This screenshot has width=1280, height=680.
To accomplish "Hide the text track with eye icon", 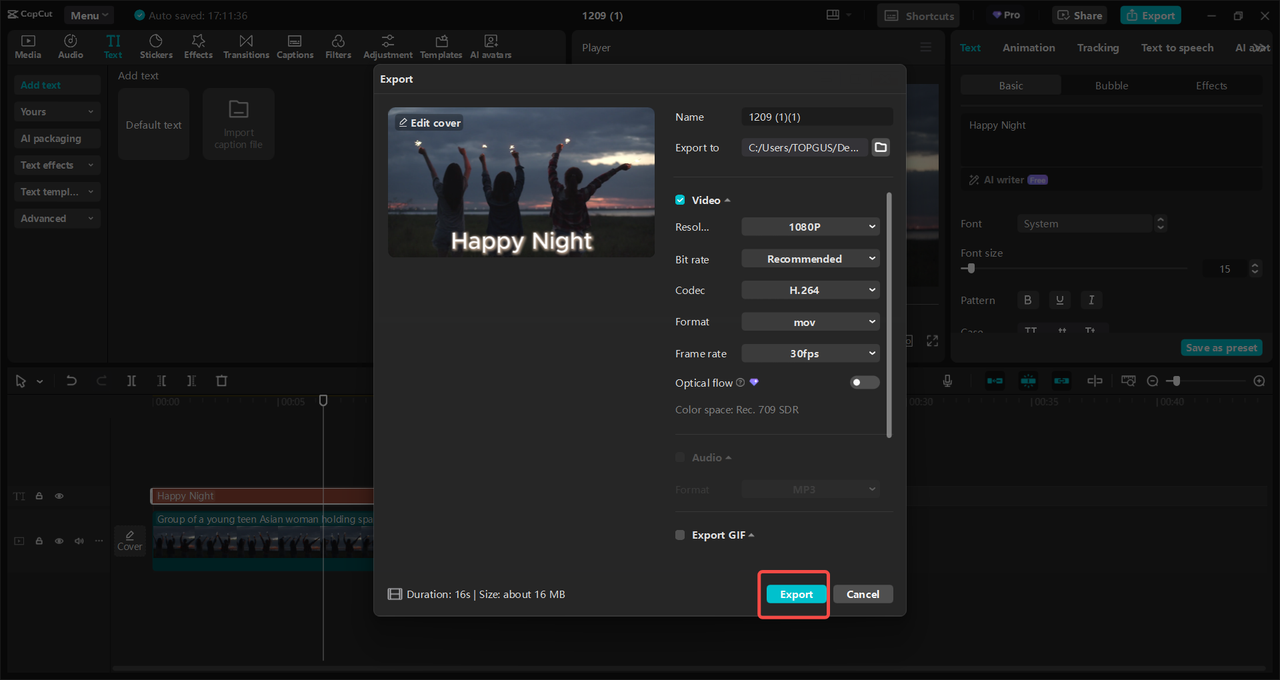I will pos(59,496).
